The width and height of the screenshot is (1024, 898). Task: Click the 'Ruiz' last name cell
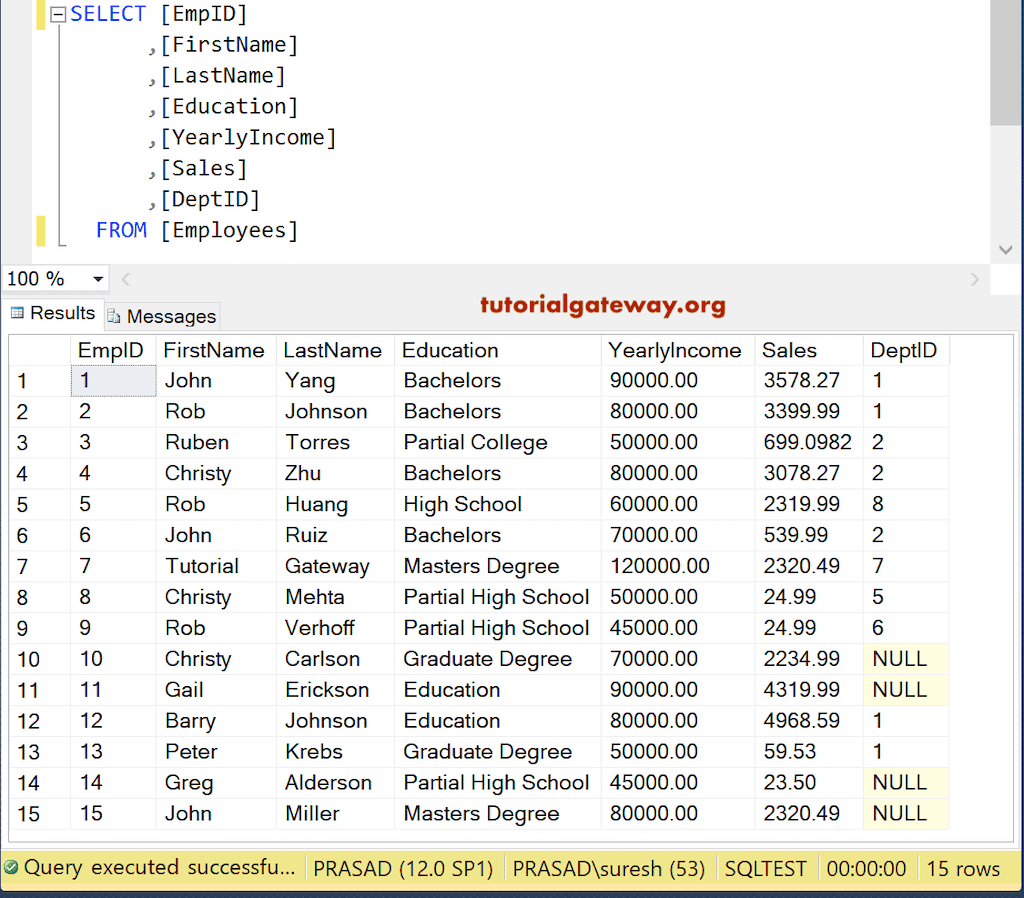[336, 536]
